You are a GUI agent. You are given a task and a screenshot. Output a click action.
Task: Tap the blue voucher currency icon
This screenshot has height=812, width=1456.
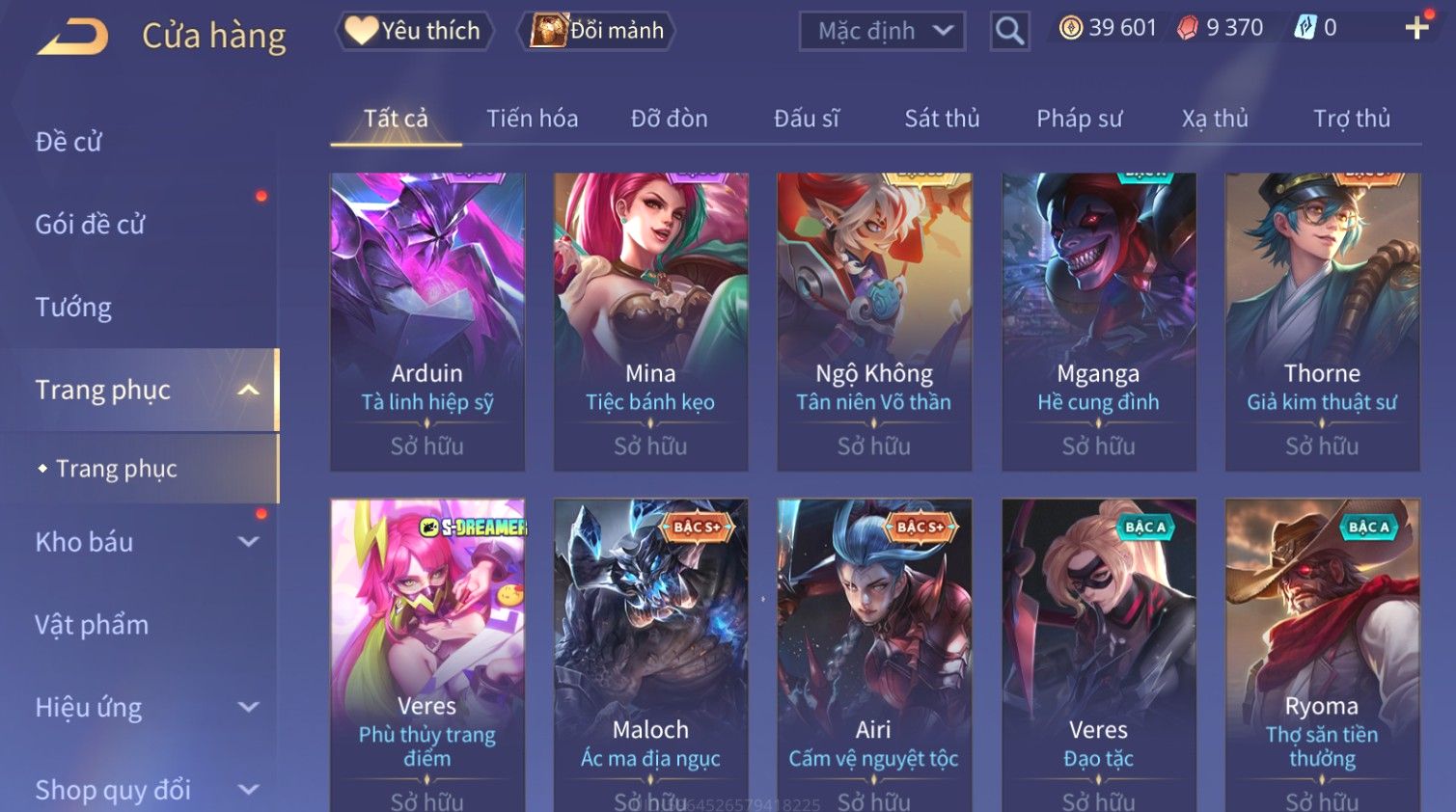click(1304, 28)
